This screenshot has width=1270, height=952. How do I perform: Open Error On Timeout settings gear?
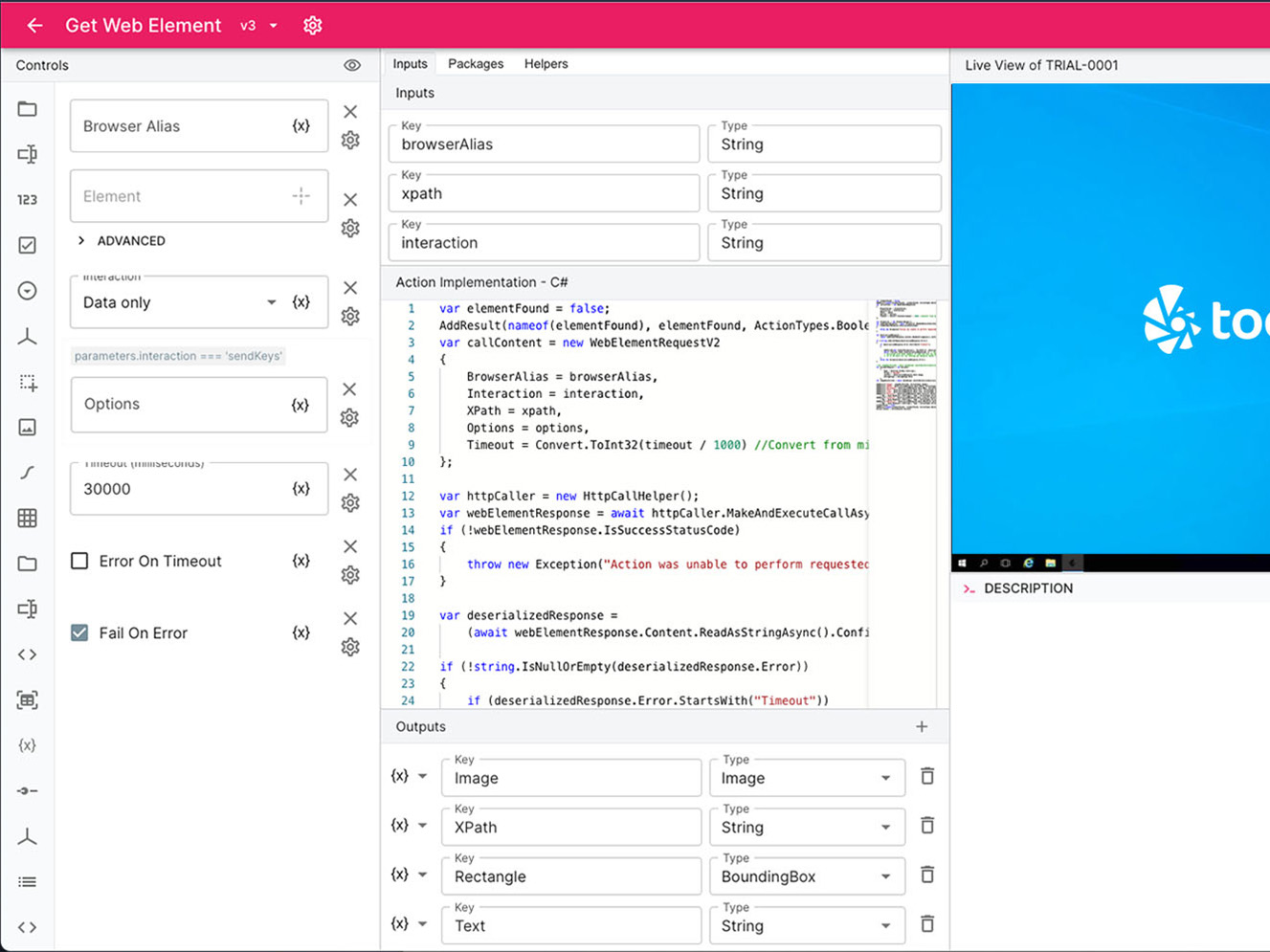point(350,575)
